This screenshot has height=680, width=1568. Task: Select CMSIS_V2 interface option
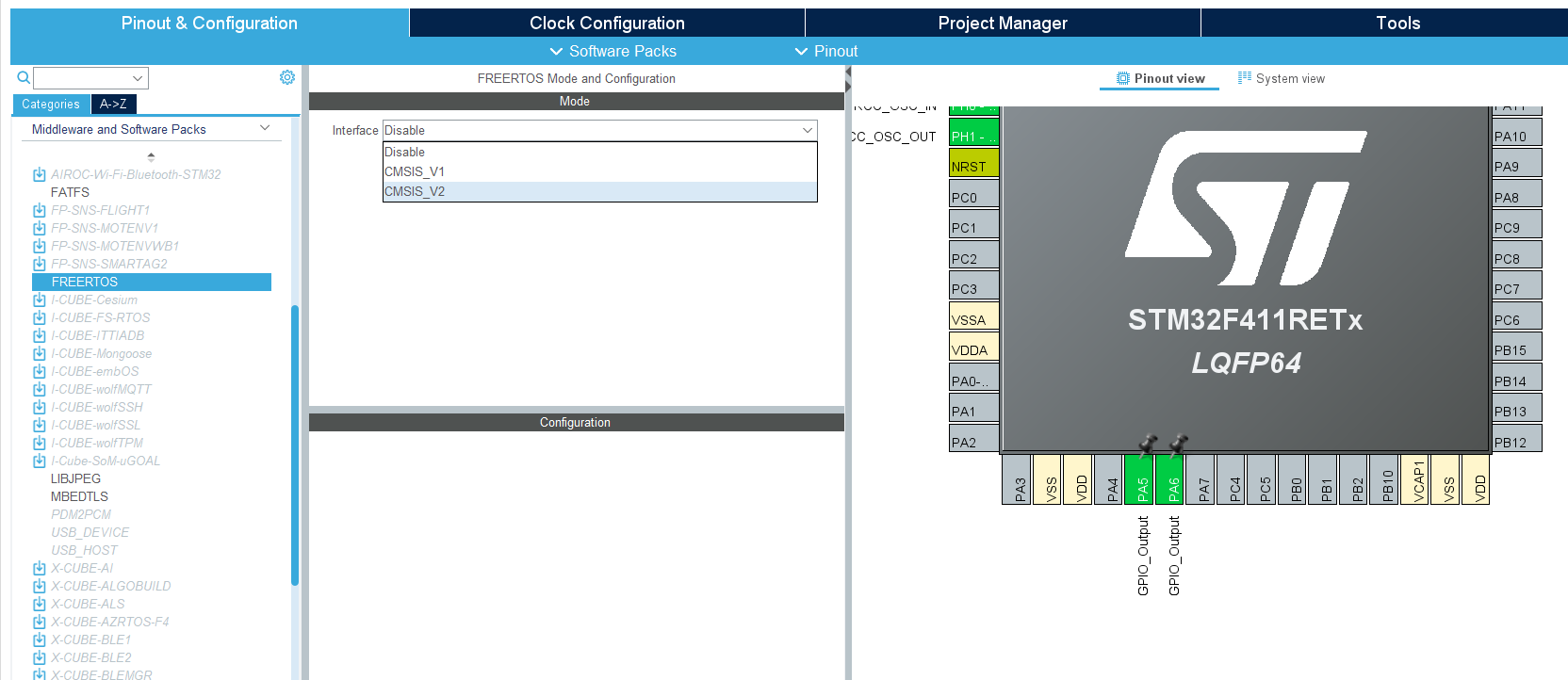click(x=600, y=191)
